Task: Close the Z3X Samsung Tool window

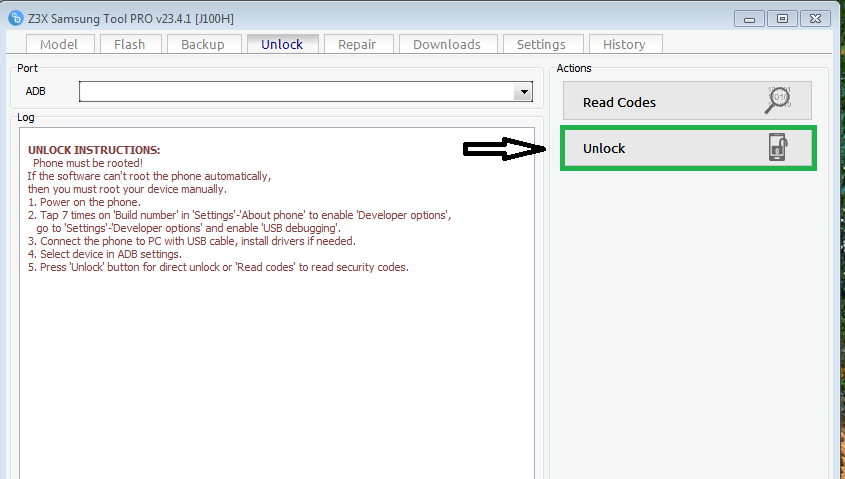Action: click(x=815, y=19)
